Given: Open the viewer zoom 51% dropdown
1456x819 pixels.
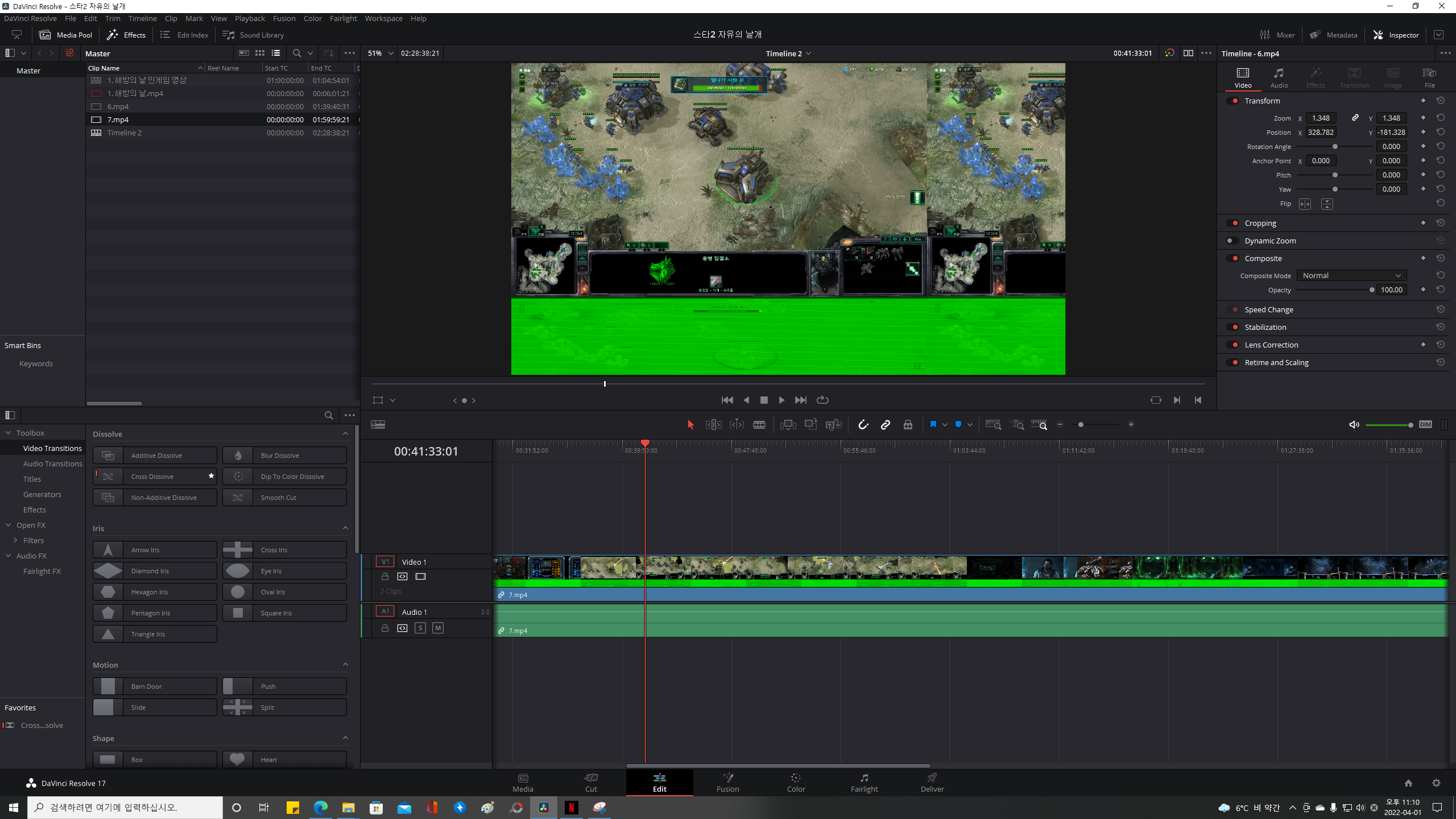Looking at the screenshot, I should [381, 53].
